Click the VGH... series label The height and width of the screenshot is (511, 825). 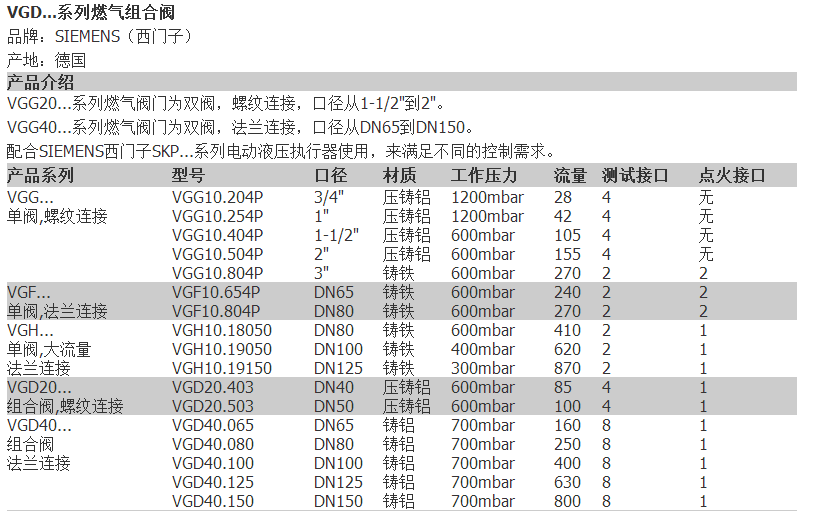pos(30,330)
